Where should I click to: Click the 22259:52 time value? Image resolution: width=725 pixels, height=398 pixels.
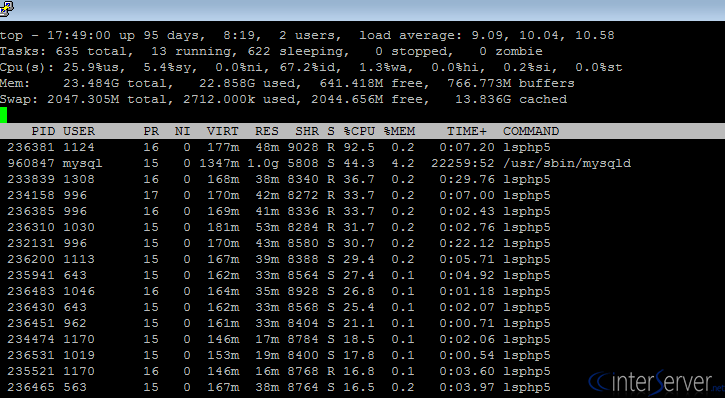(462, 163)
